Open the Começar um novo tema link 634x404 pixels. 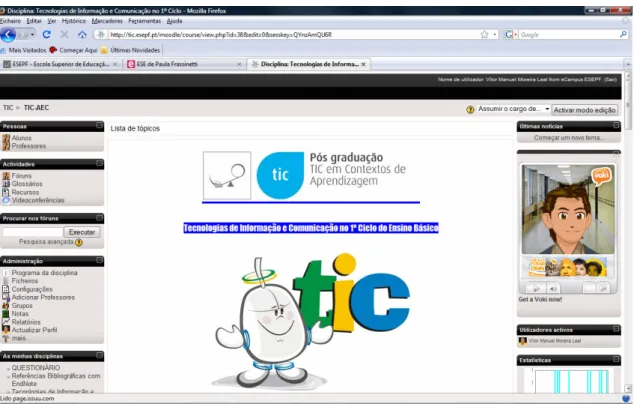(x=569, y=138)
